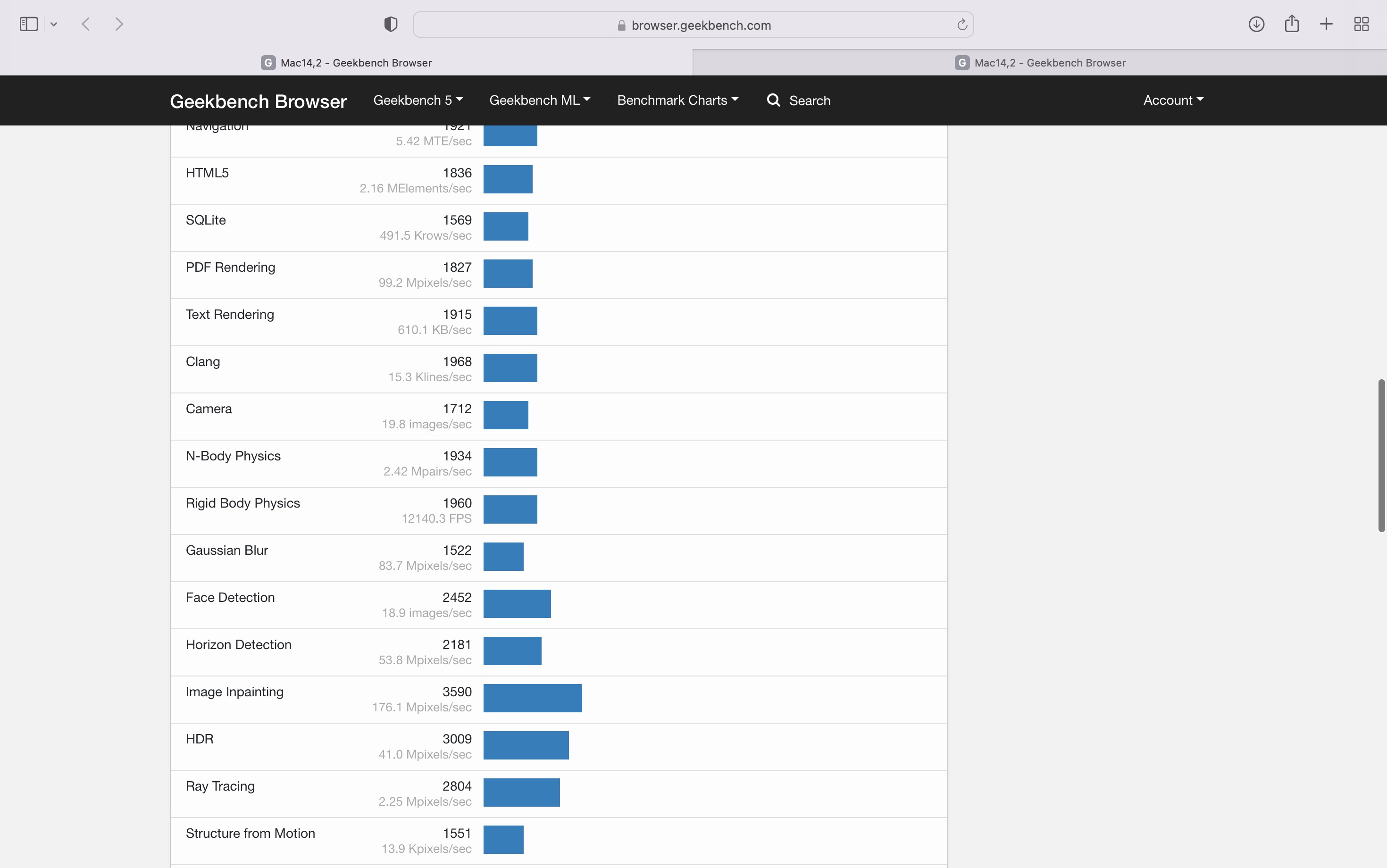
Task: Click the Gaussian Blur score bar
Action: pyautogui.click(x=503, y=557)
